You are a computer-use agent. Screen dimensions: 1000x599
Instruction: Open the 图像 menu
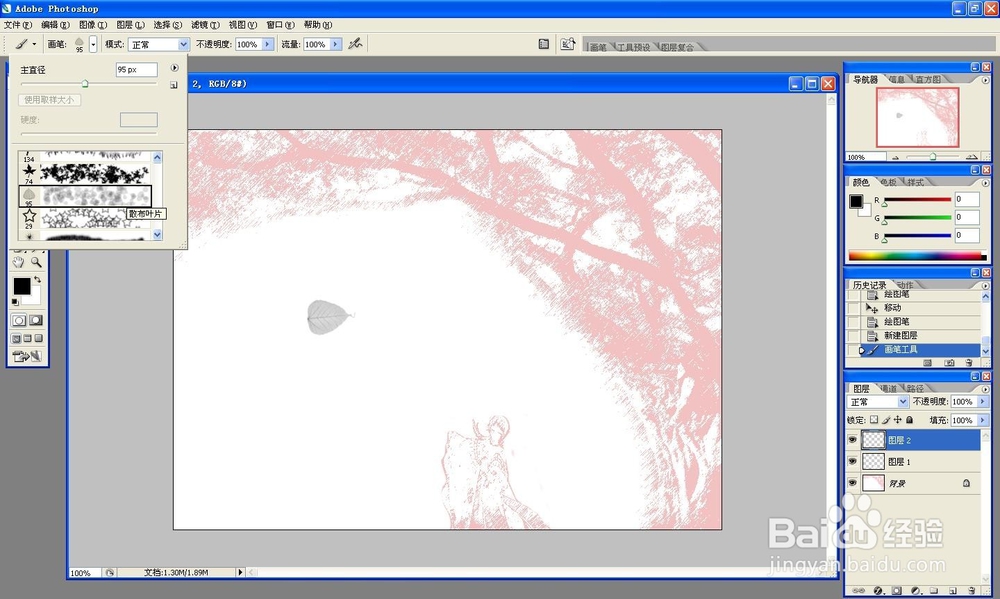click(x=92, y=25)
